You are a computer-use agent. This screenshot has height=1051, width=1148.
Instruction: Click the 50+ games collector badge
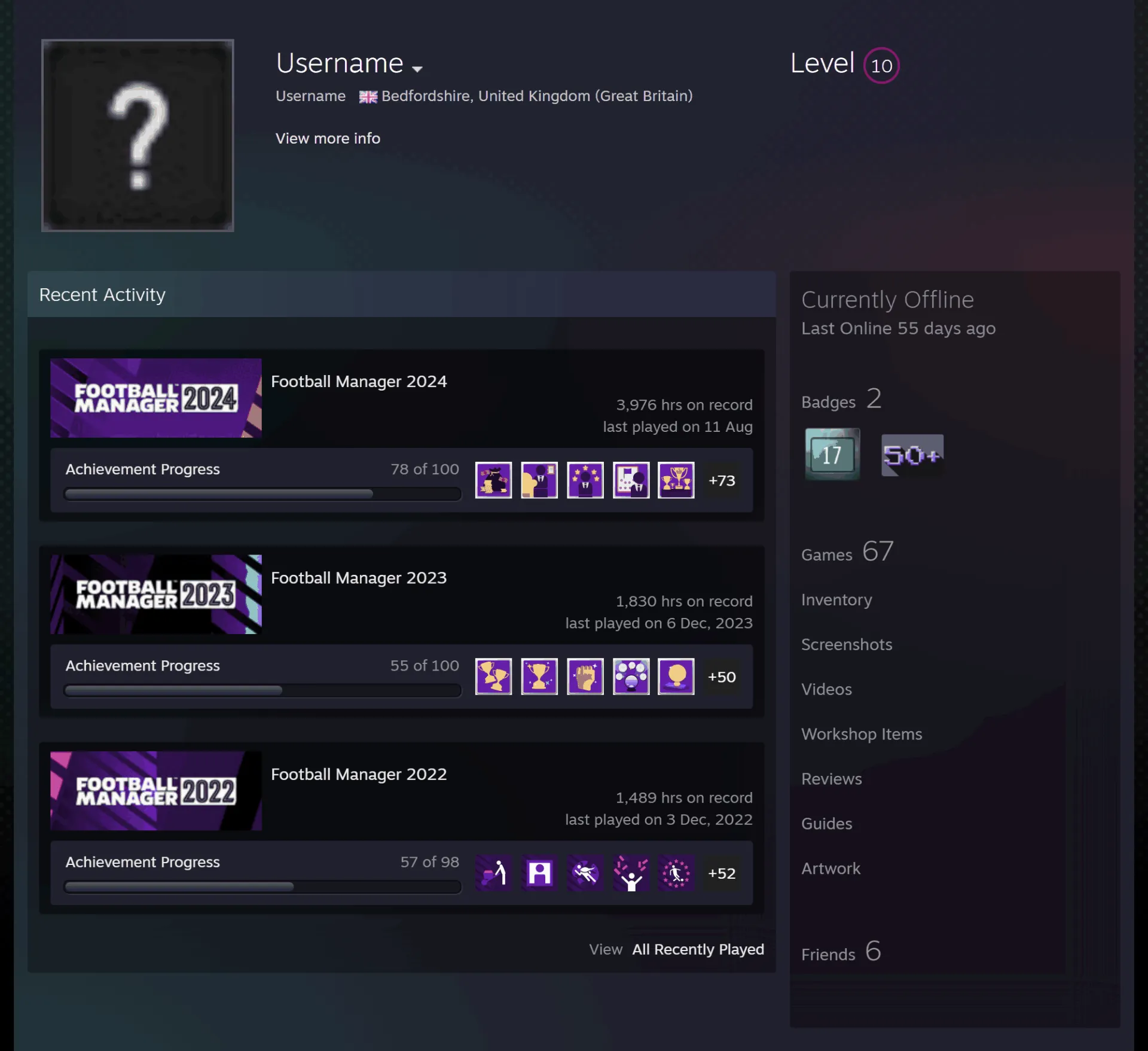(x=912, y=455)
